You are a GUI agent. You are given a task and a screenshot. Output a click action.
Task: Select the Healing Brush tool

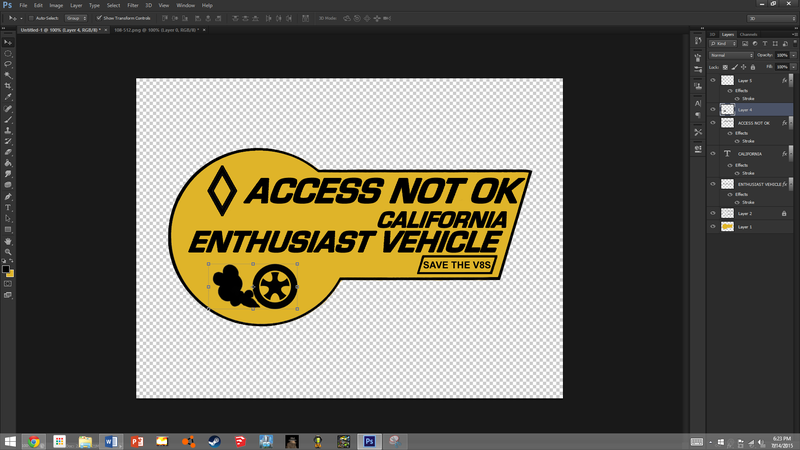pyautogui.click(x=8, y=109)
